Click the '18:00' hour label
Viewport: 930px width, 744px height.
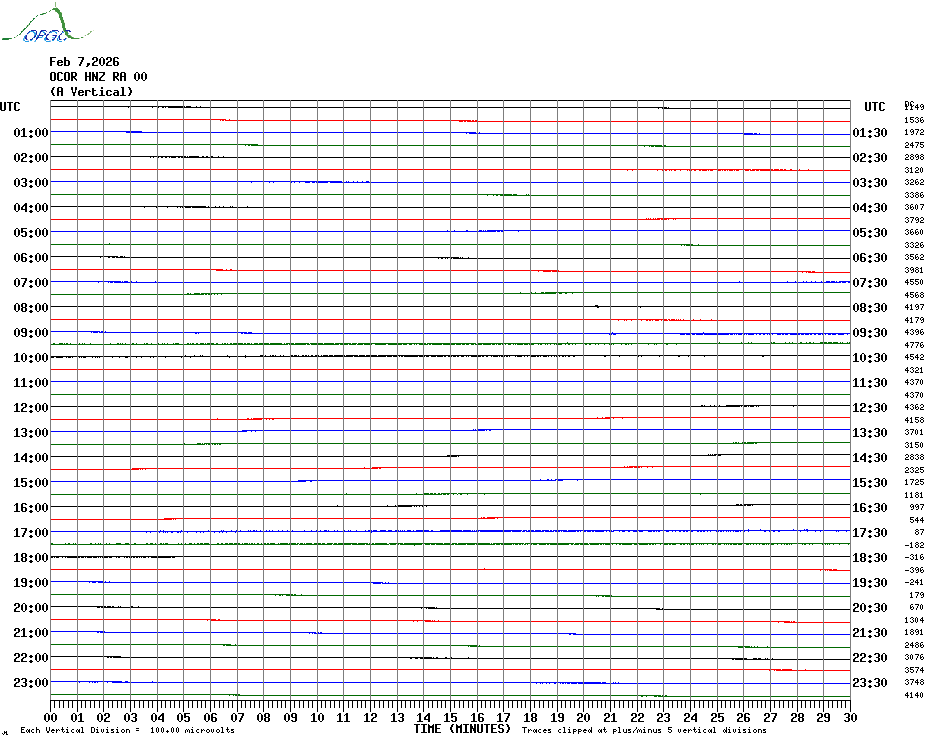pos(31,558)
